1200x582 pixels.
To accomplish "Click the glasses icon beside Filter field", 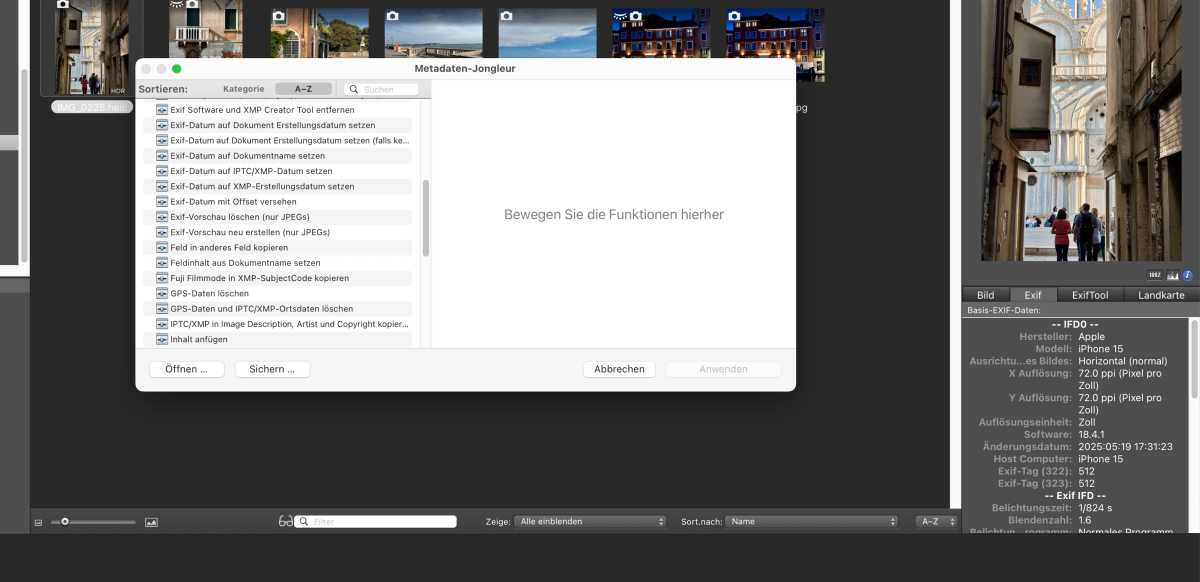I will point(286,521).
